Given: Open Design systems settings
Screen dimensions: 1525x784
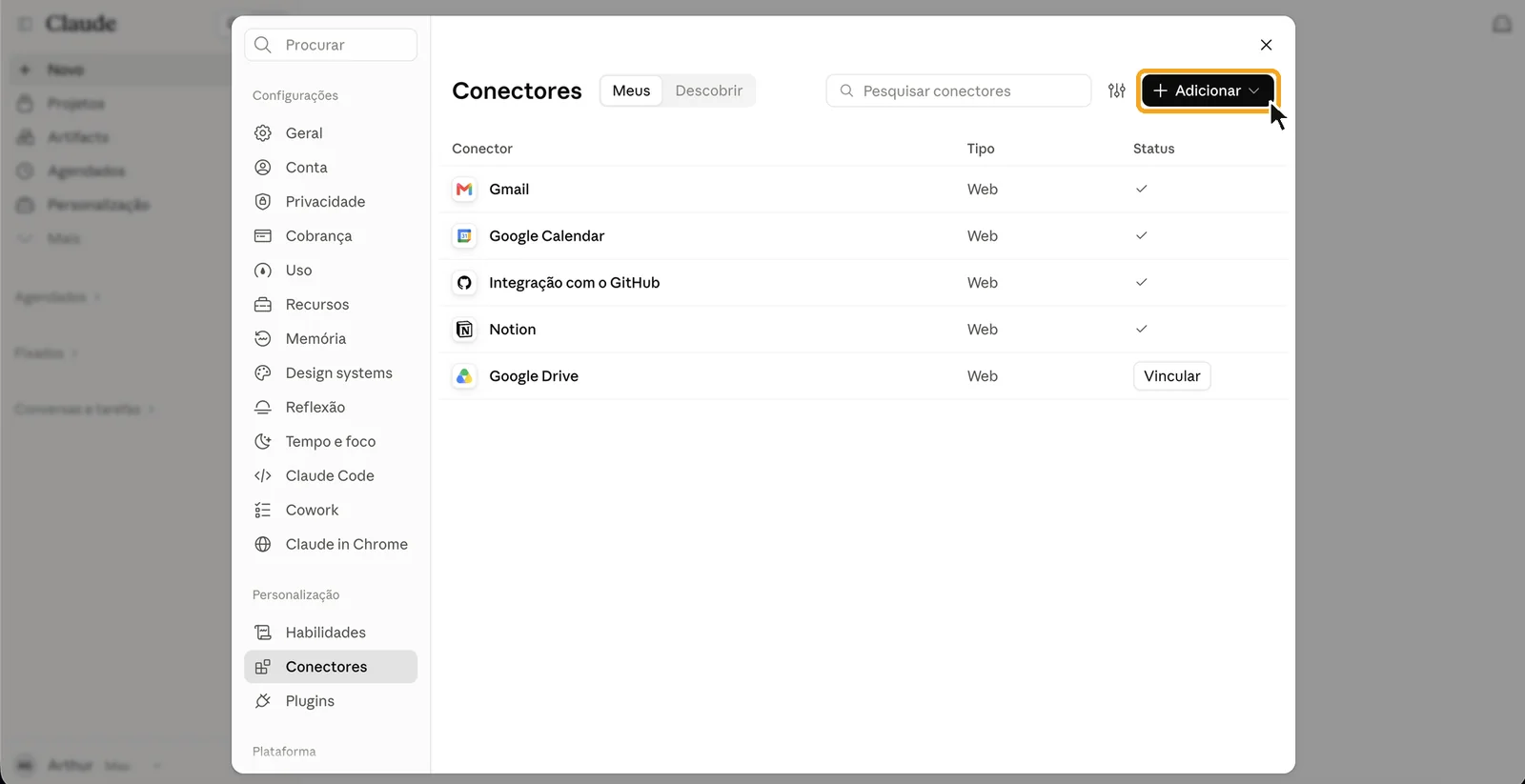Looking at the screenshot, I should click(x=331, y=373).
